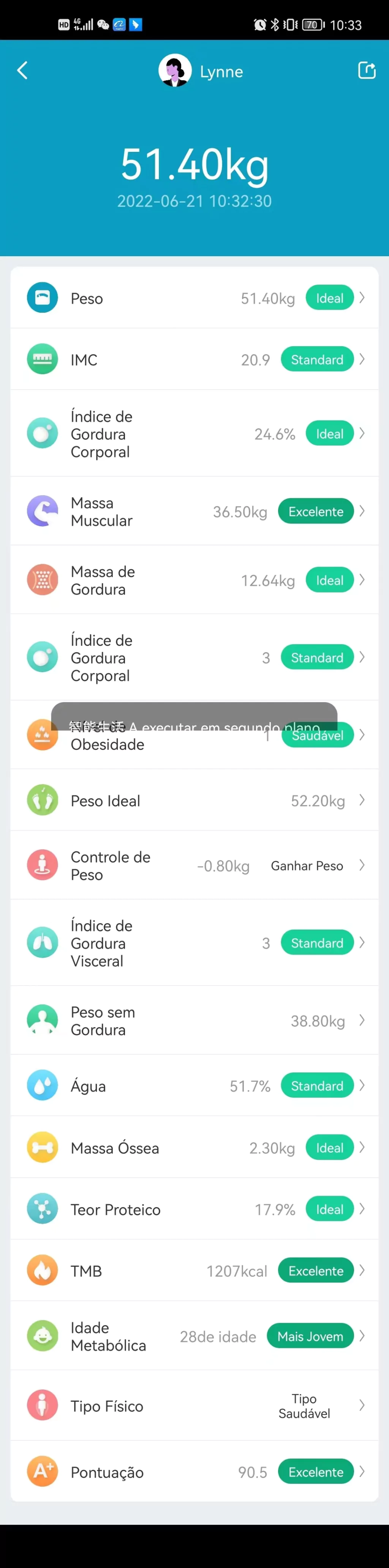Expand the Peso row chevron
This screenshot has height=1568, width=389.
(362, 298)
